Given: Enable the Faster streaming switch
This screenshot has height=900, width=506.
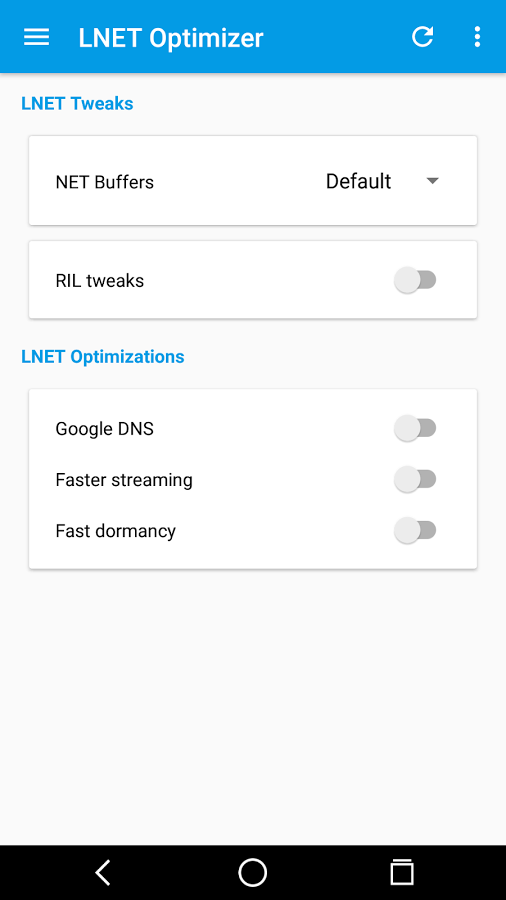Looking at the screenshot, I should [x=415, y=479].
